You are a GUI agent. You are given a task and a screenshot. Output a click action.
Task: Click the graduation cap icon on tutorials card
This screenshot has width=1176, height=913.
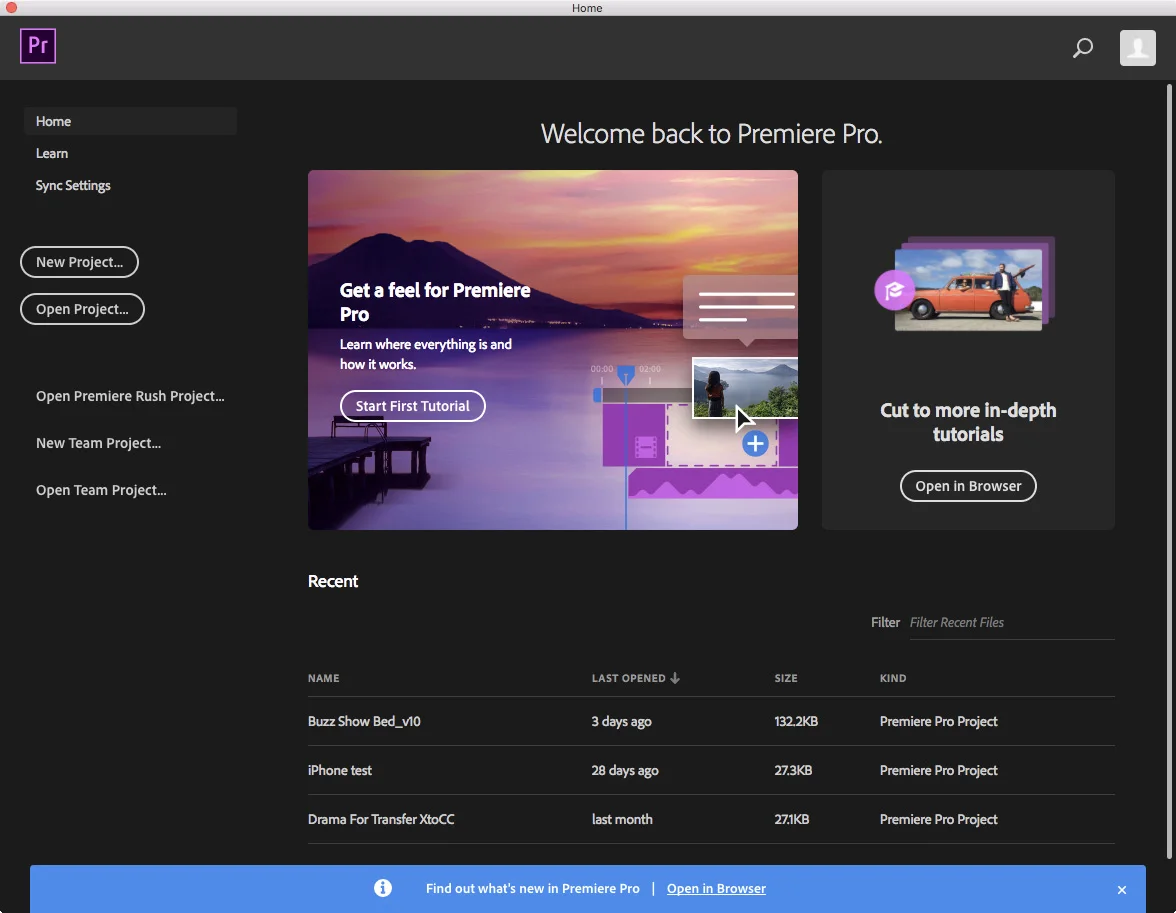[x=893, y=290]
